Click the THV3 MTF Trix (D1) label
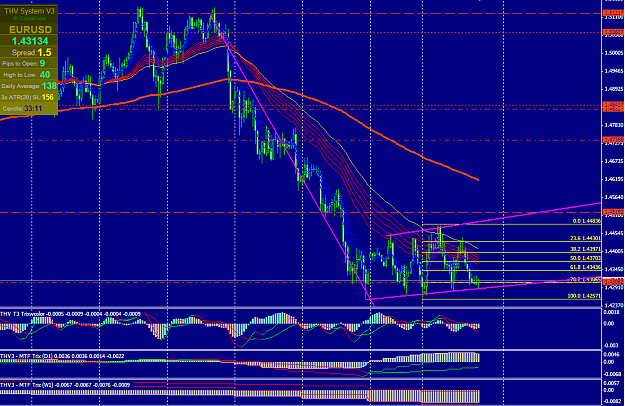Viewport: 625px width, 406px height. coord(62,355)
